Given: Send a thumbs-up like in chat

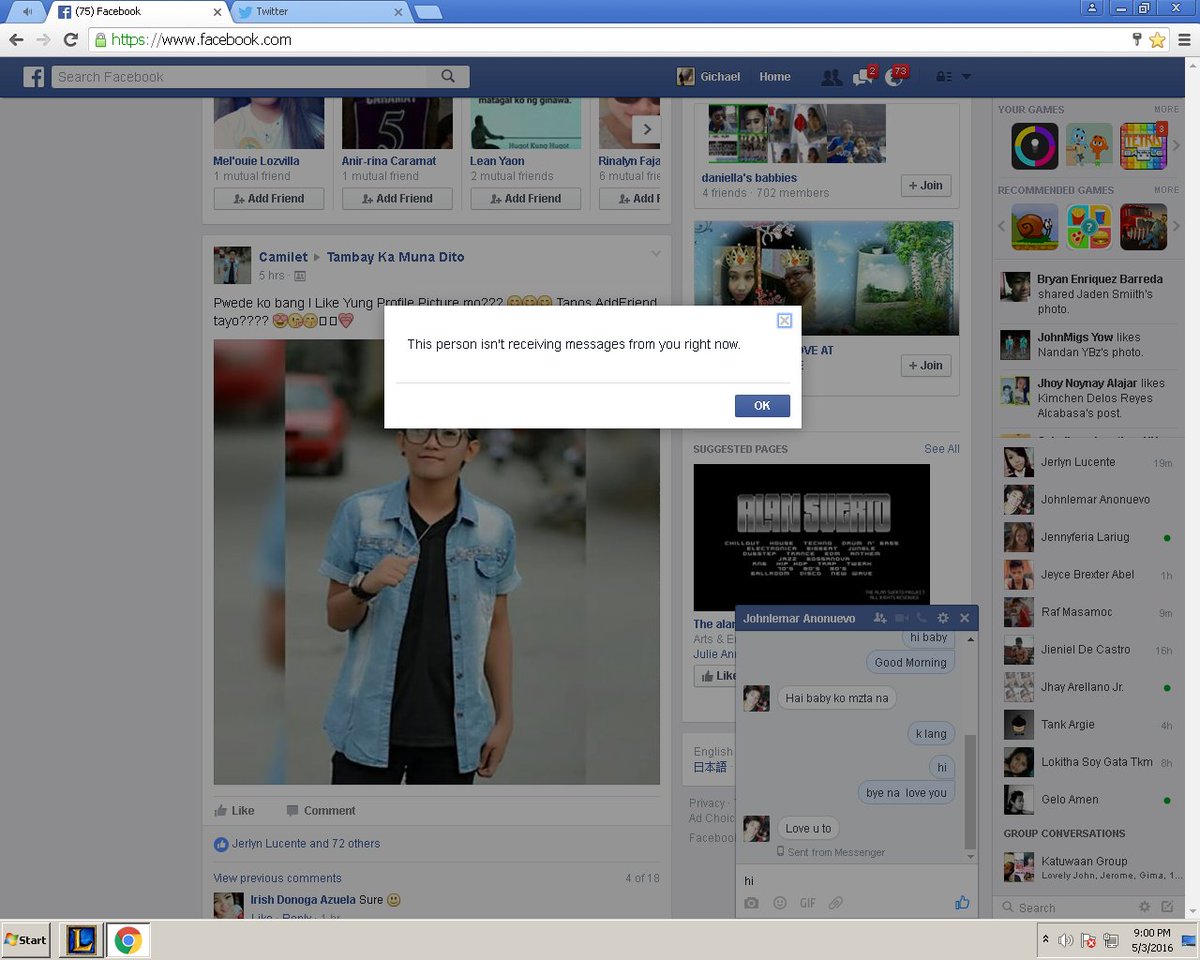Looking at the screenshot, I should point(962,902).
